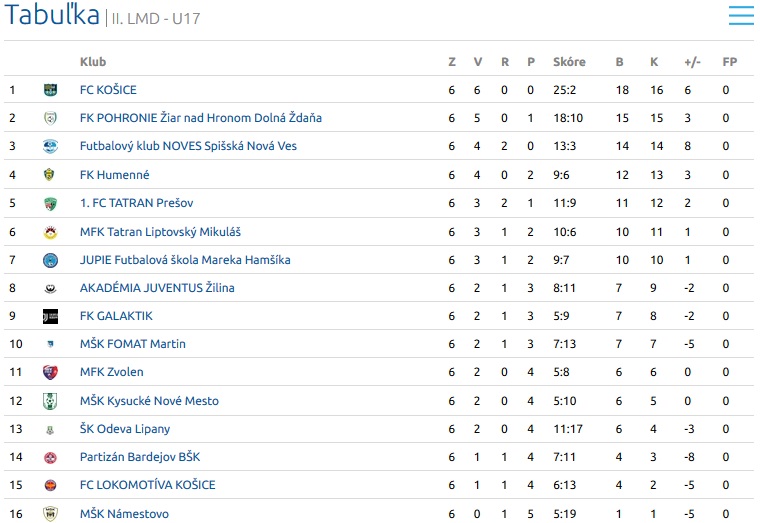Open MŠK FOMAT Martin club link
Image resolution: width=760 pixels, height=523 pixels.
[133, 344]
